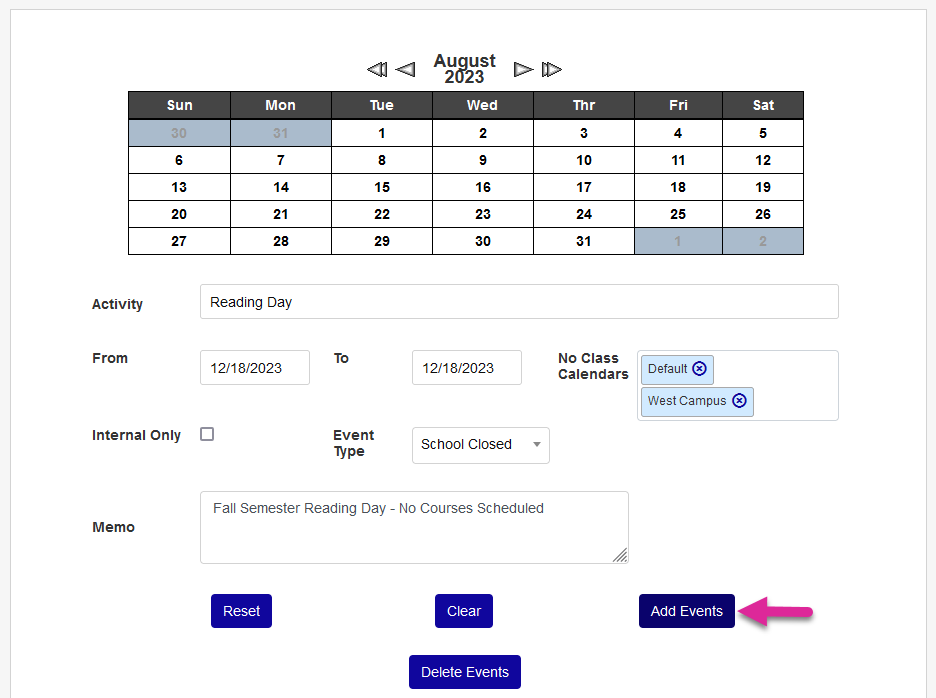Click the Activity text field
936x698 pixels.
pyautogui.click(x=518, y=302)
